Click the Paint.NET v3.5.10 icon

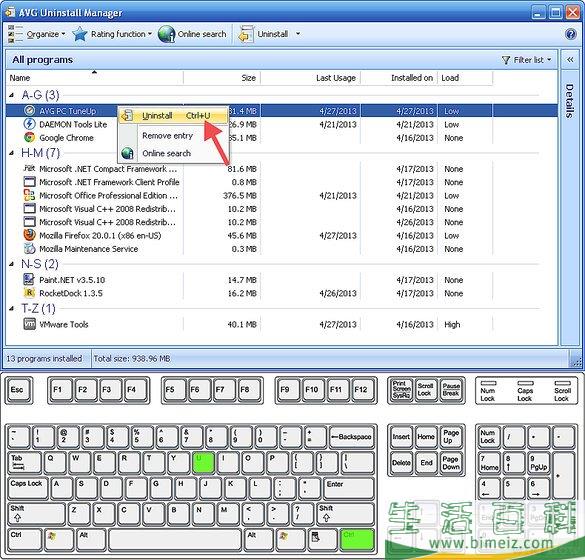[29, 279]
